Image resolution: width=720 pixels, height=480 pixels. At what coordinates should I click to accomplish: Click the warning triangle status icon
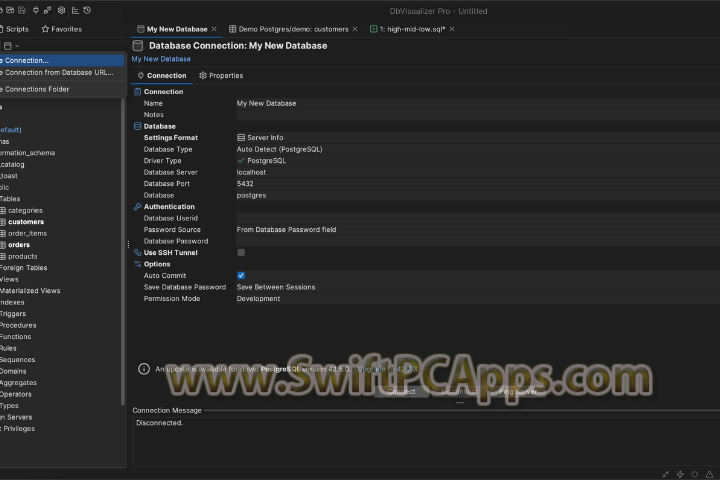(x=709, y=474)
